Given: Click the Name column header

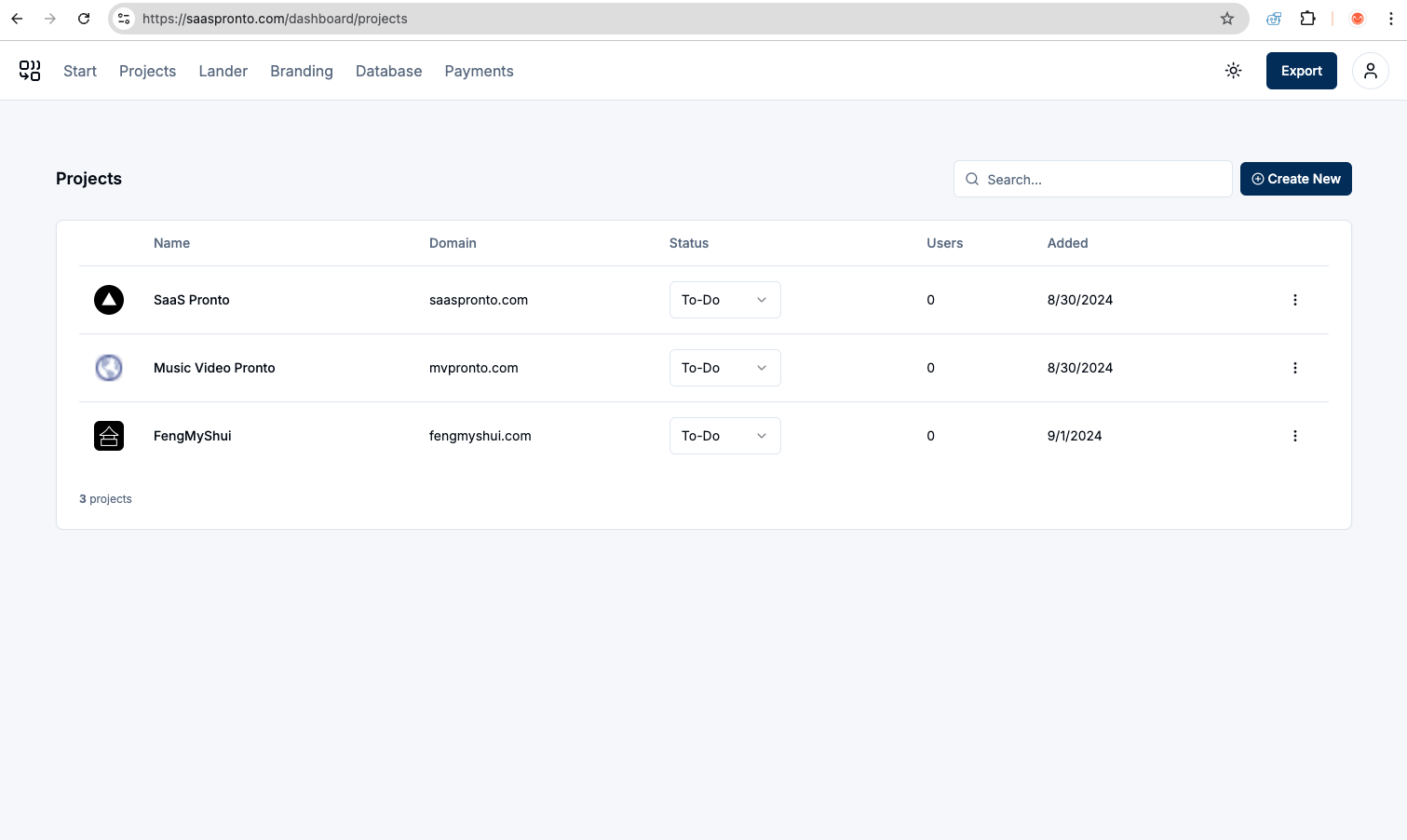Looking at the screenshot, I should [171, 243].
